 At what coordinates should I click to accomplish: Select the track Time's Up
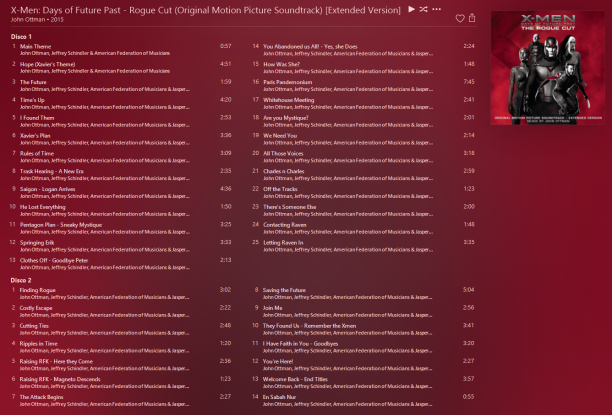point(32,100)
